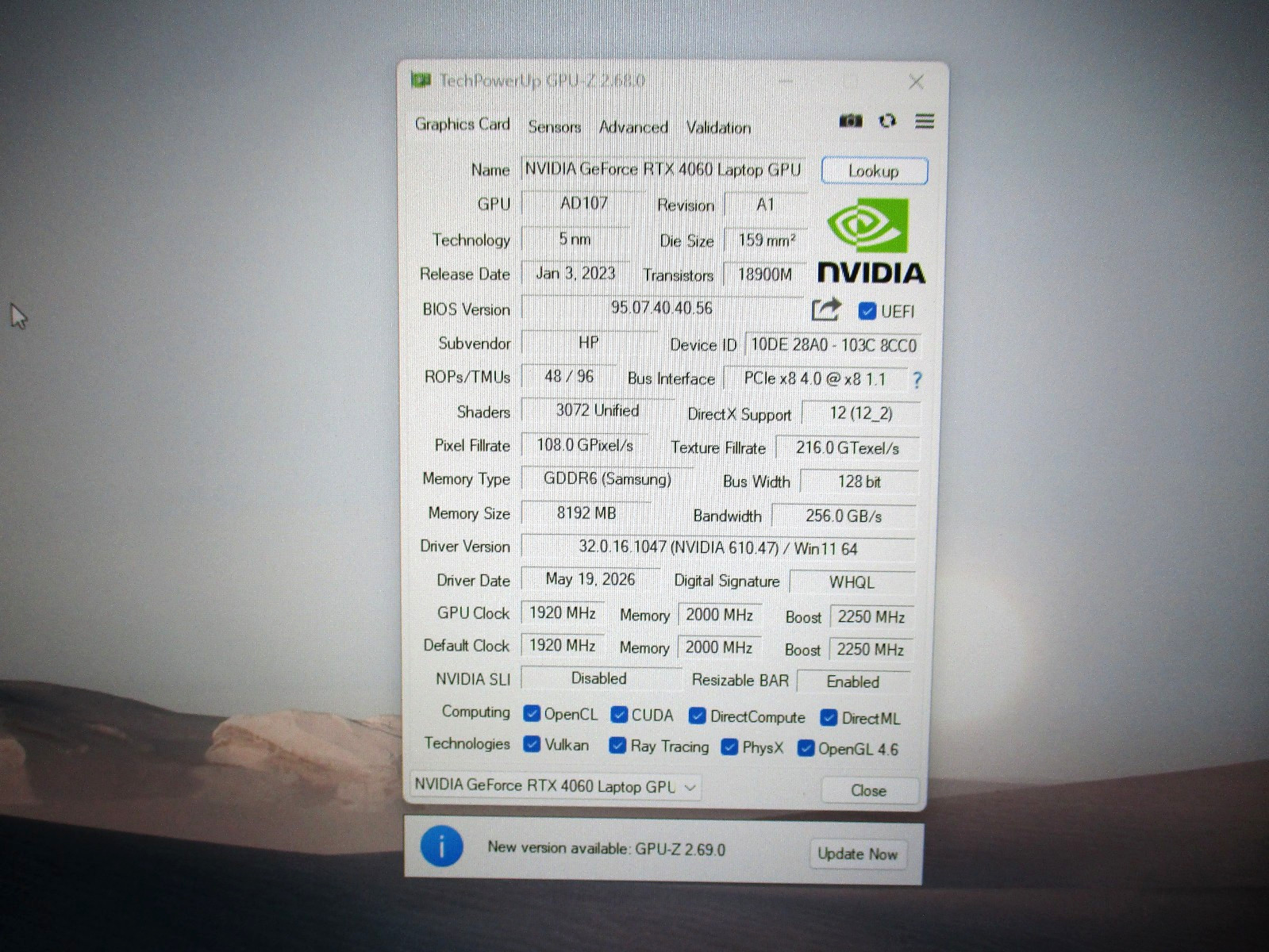Click the GPU code name AD107
This screenshot has width=1269, height=952.
584,203
